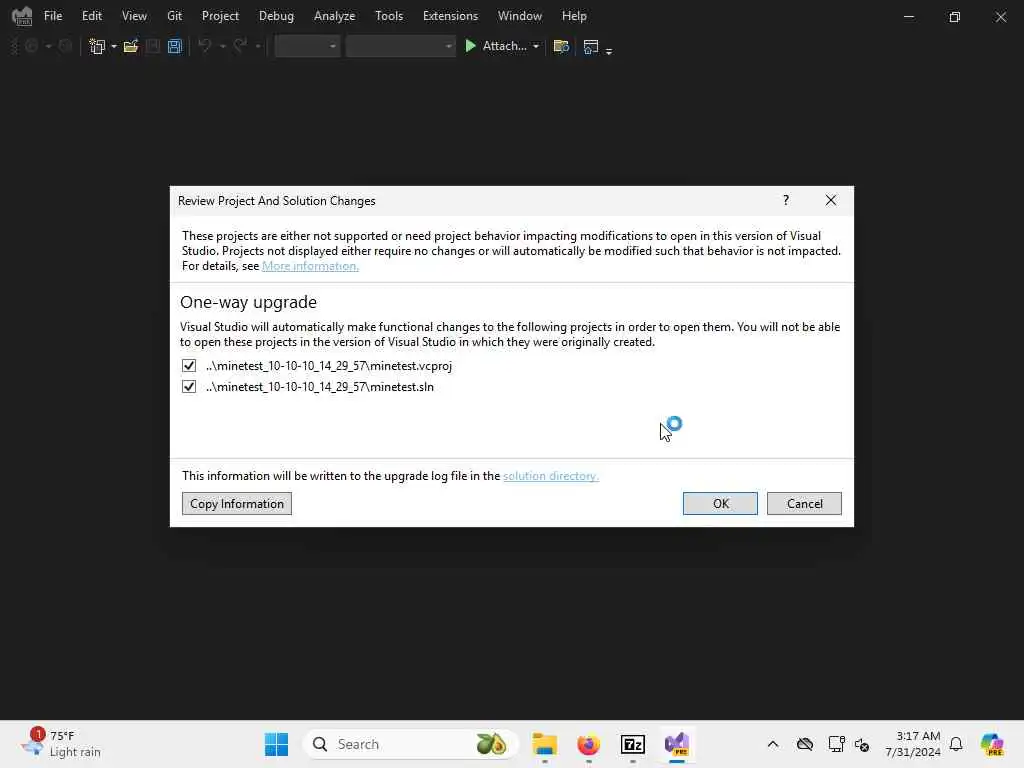Open the weather widget showing Light rain
This screenshot has height=768, width=1024.
point(62,744)
